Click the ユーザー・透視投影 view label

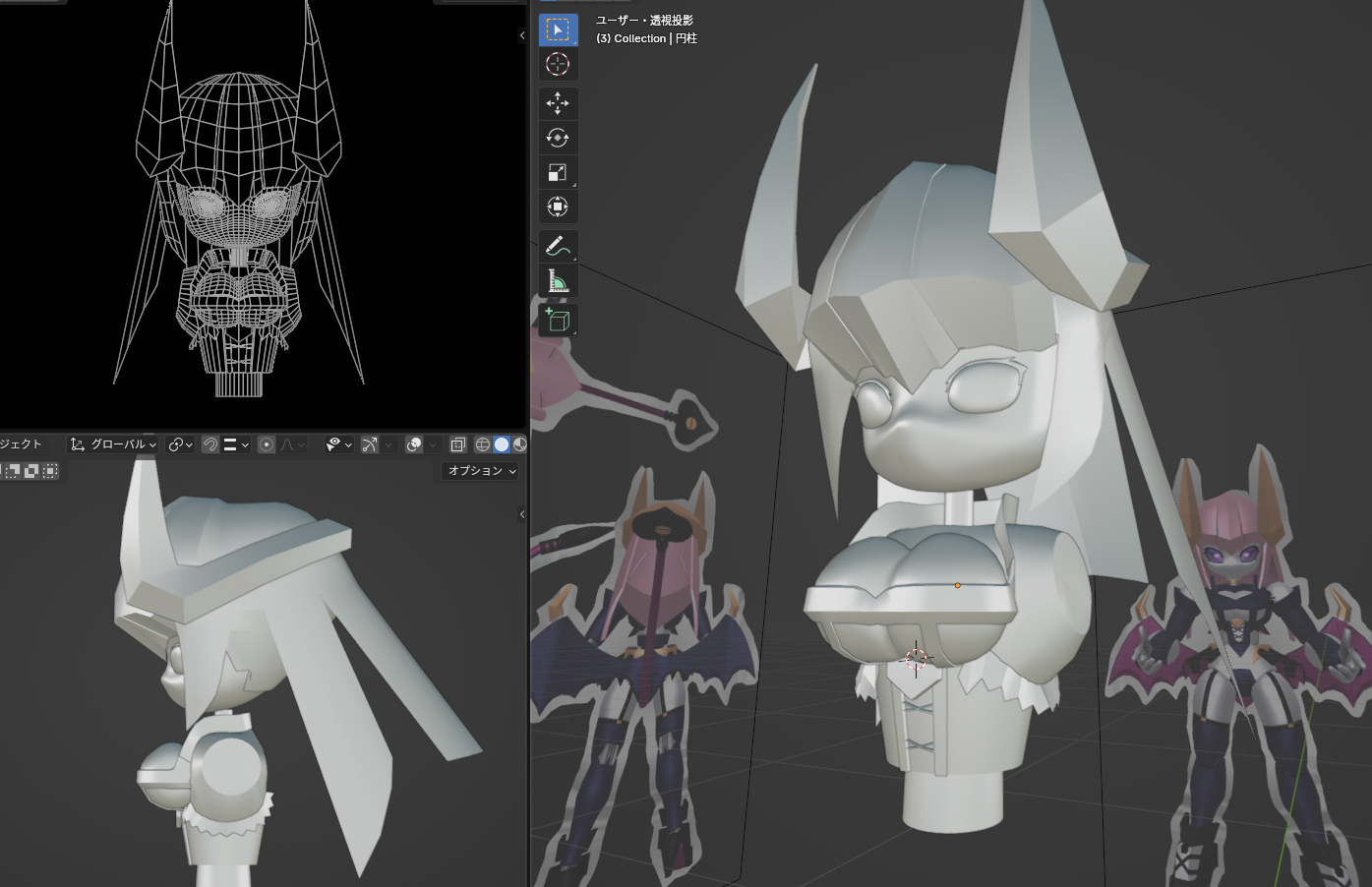[644, 21]
